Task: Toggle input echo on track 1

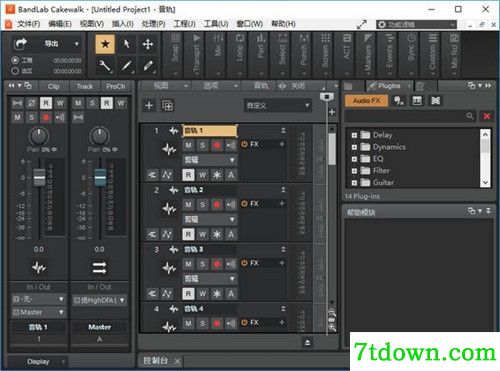Action: pyautogui.click(x=231, y=145)
